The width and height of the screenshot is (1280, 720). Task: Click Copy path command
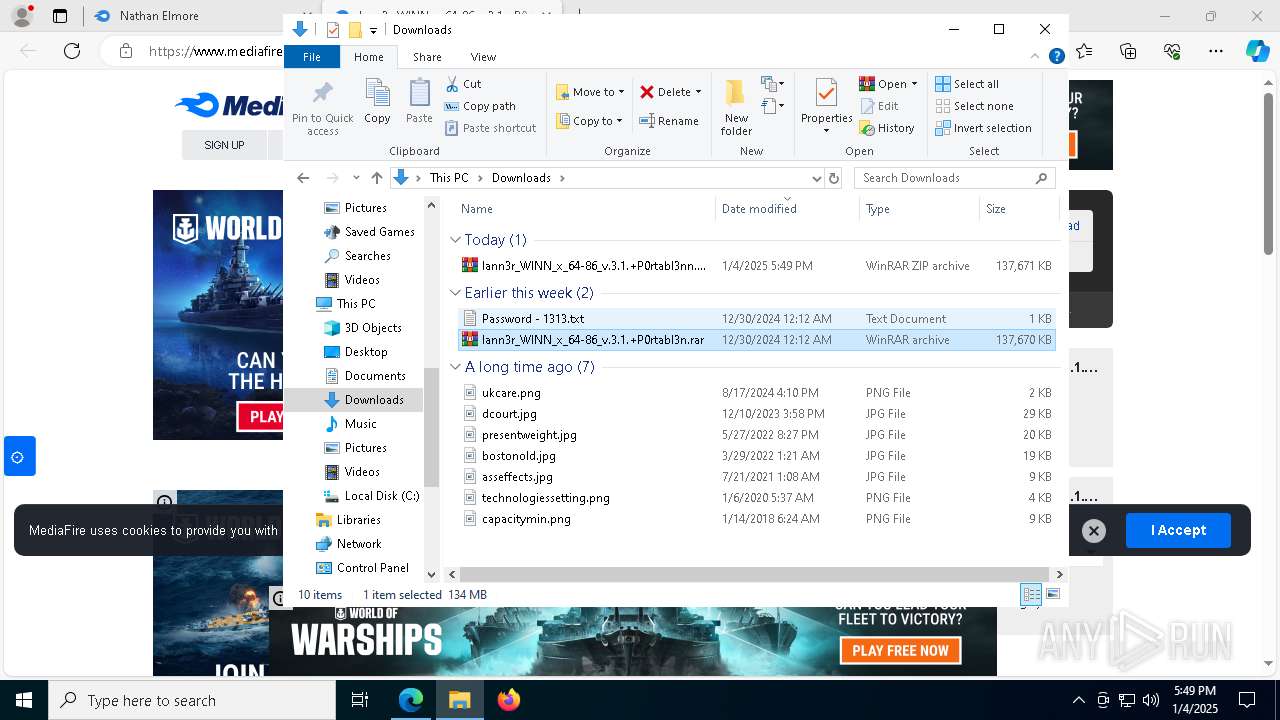coord(480,106)
